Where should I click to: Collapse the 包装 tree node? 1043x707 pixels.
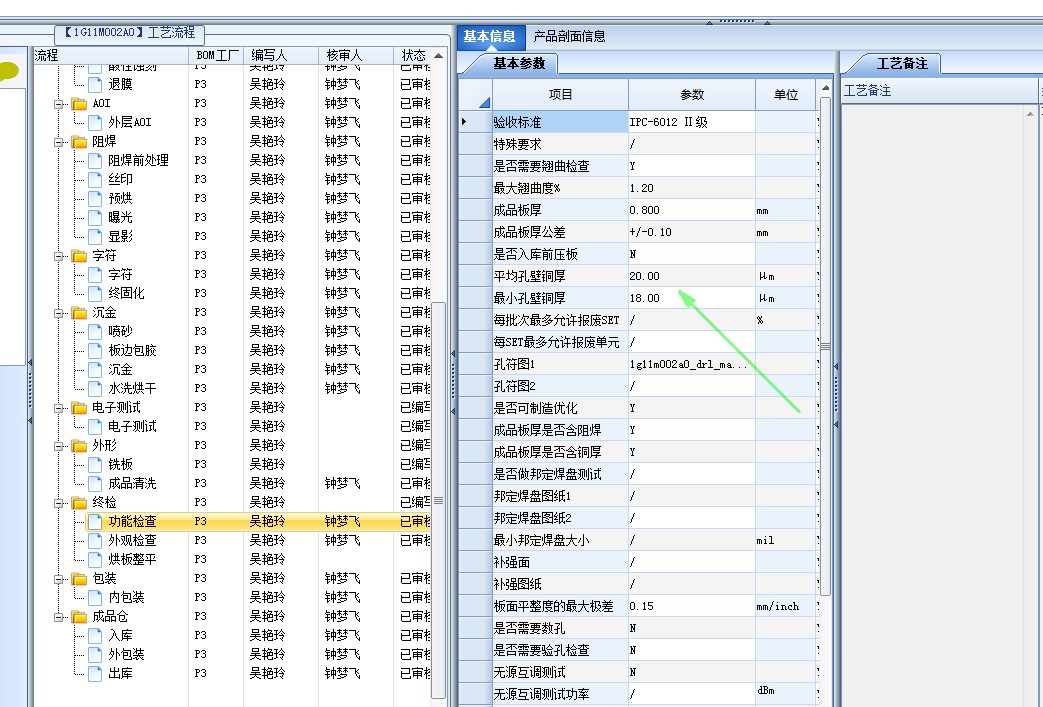[x=59, y=579]
